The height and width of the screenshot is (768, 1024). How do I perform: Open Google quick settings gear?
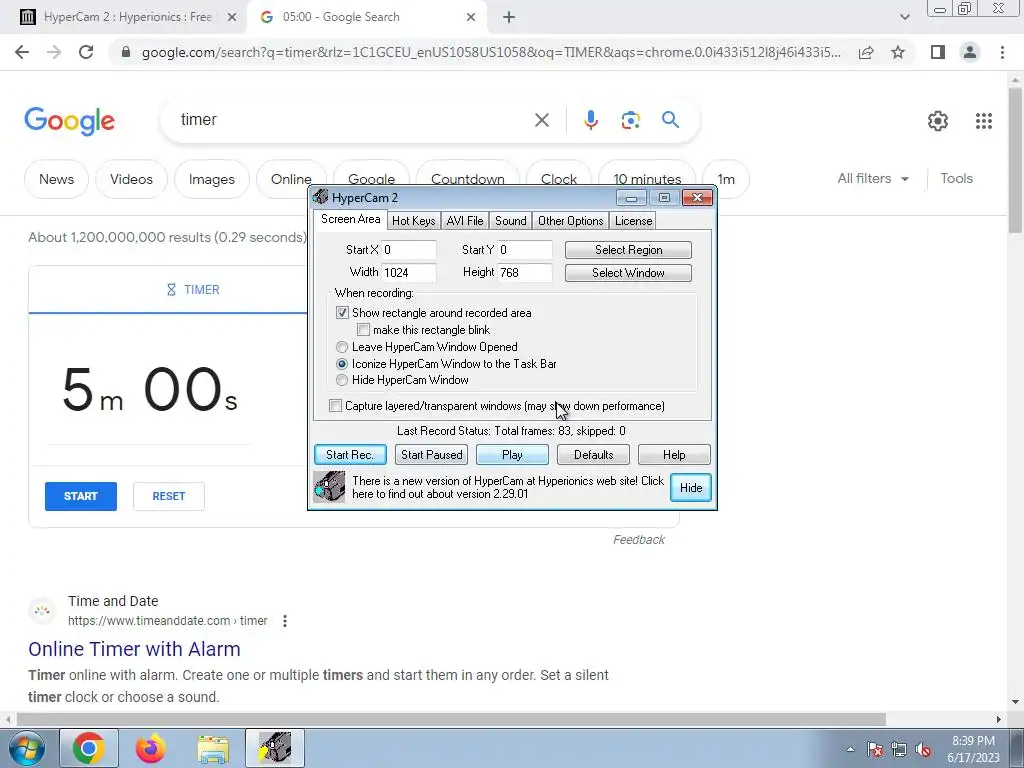click(938, 121)
